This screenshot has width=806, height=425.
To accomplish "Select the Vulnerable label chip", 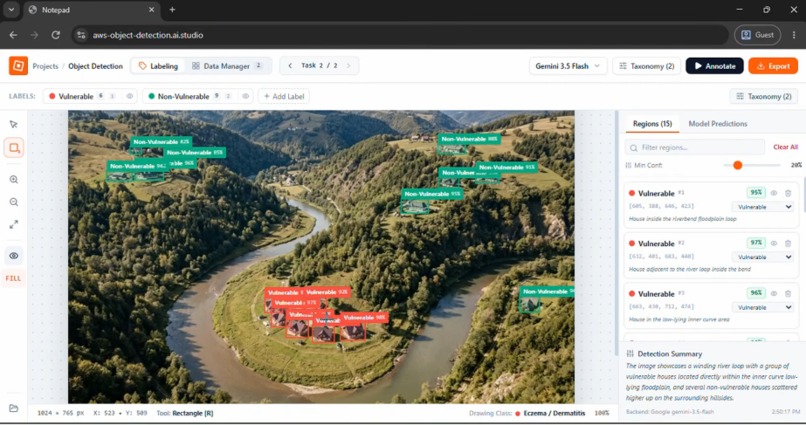I will (90, 96).
